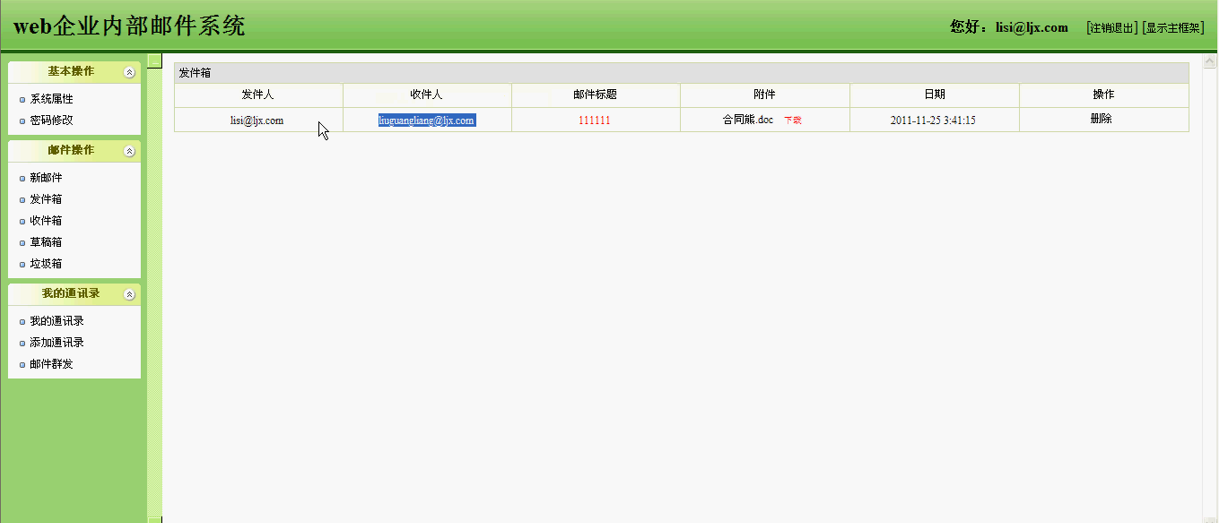Click web企业内部邮件系统 title
This screenshot has width=1219, height=523.
pos(129,27)
